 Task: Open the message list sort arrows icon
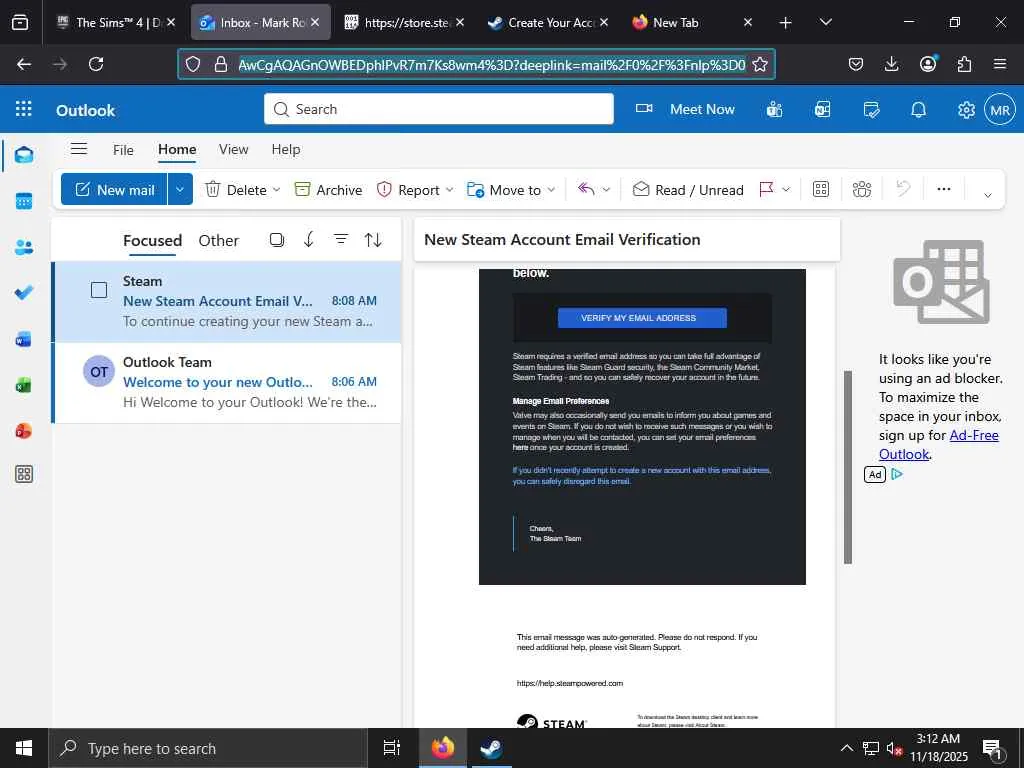[x=373, y=240]
